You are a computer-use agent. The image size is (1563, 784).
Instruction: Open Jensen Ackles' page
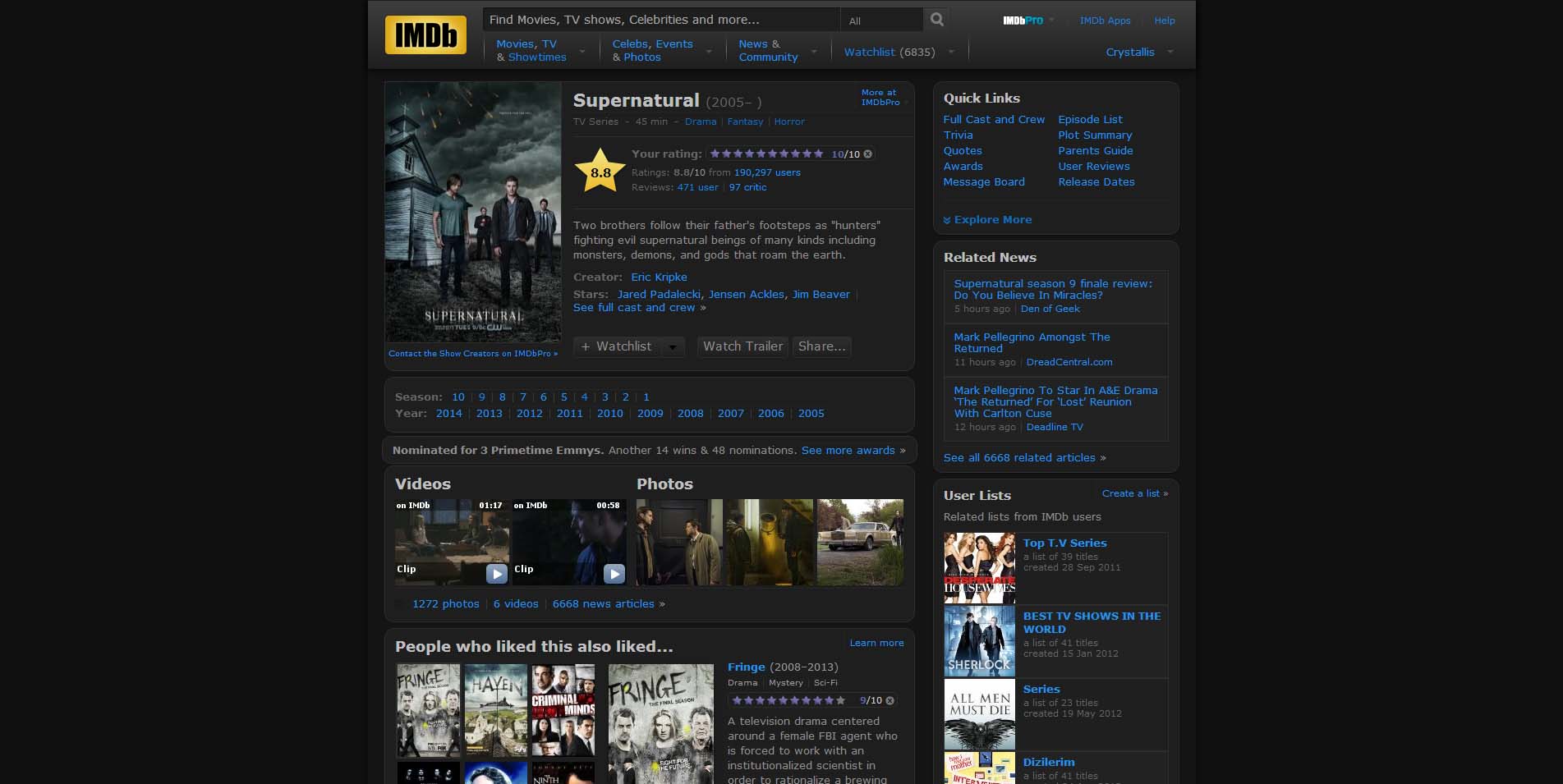coord(746,295)
